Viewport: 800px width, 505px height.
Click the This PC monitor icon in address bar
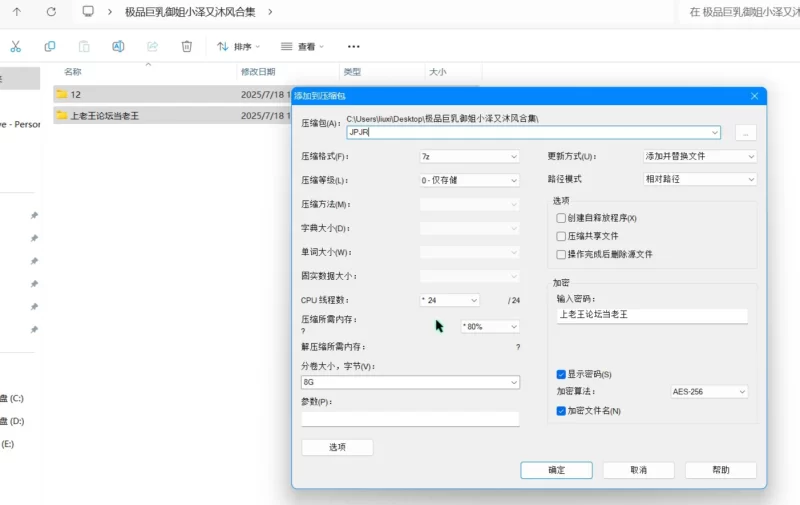tap(88, 11)
